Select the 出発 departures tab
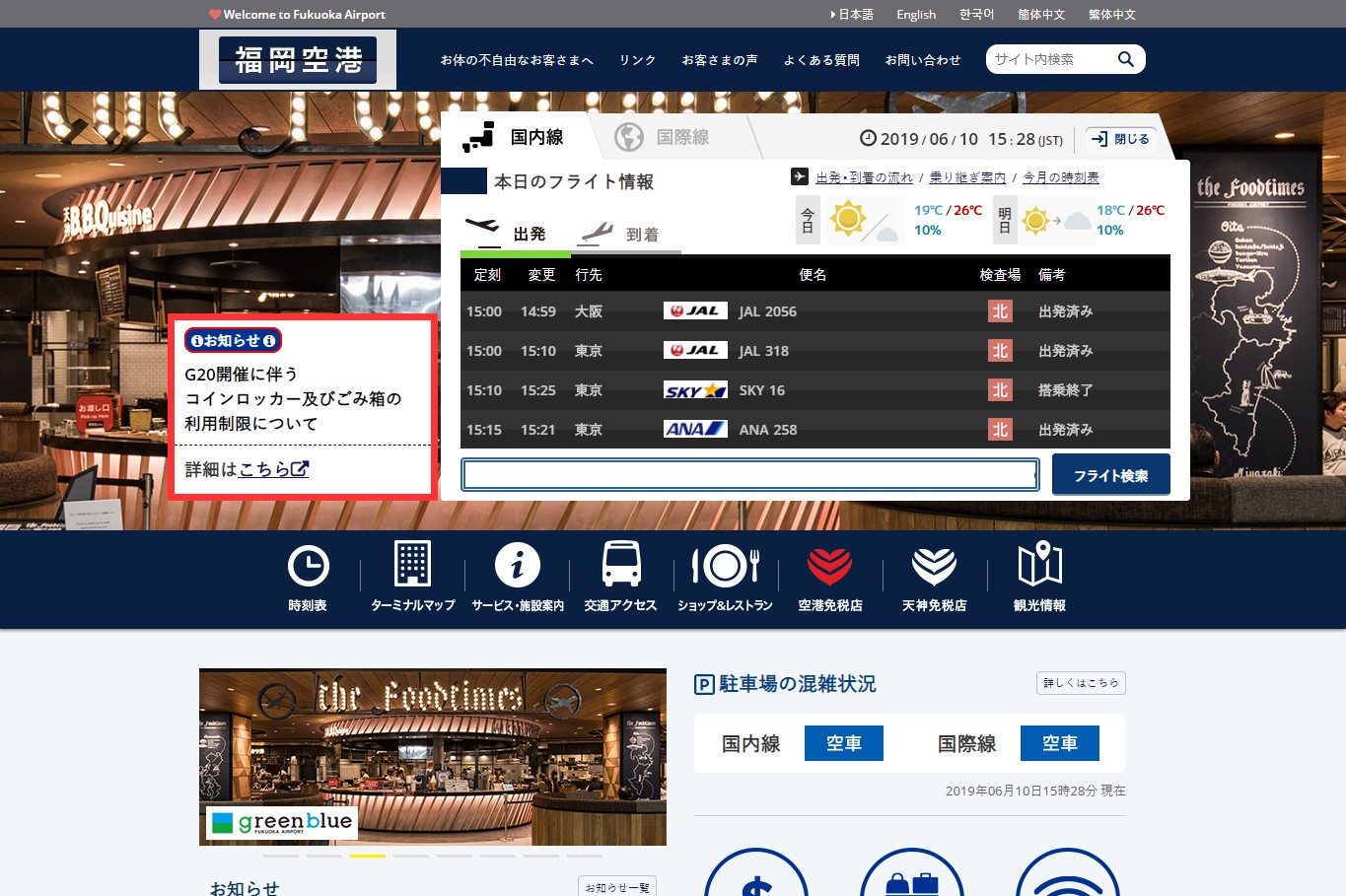1346x896 pixels. coord(515,235)
